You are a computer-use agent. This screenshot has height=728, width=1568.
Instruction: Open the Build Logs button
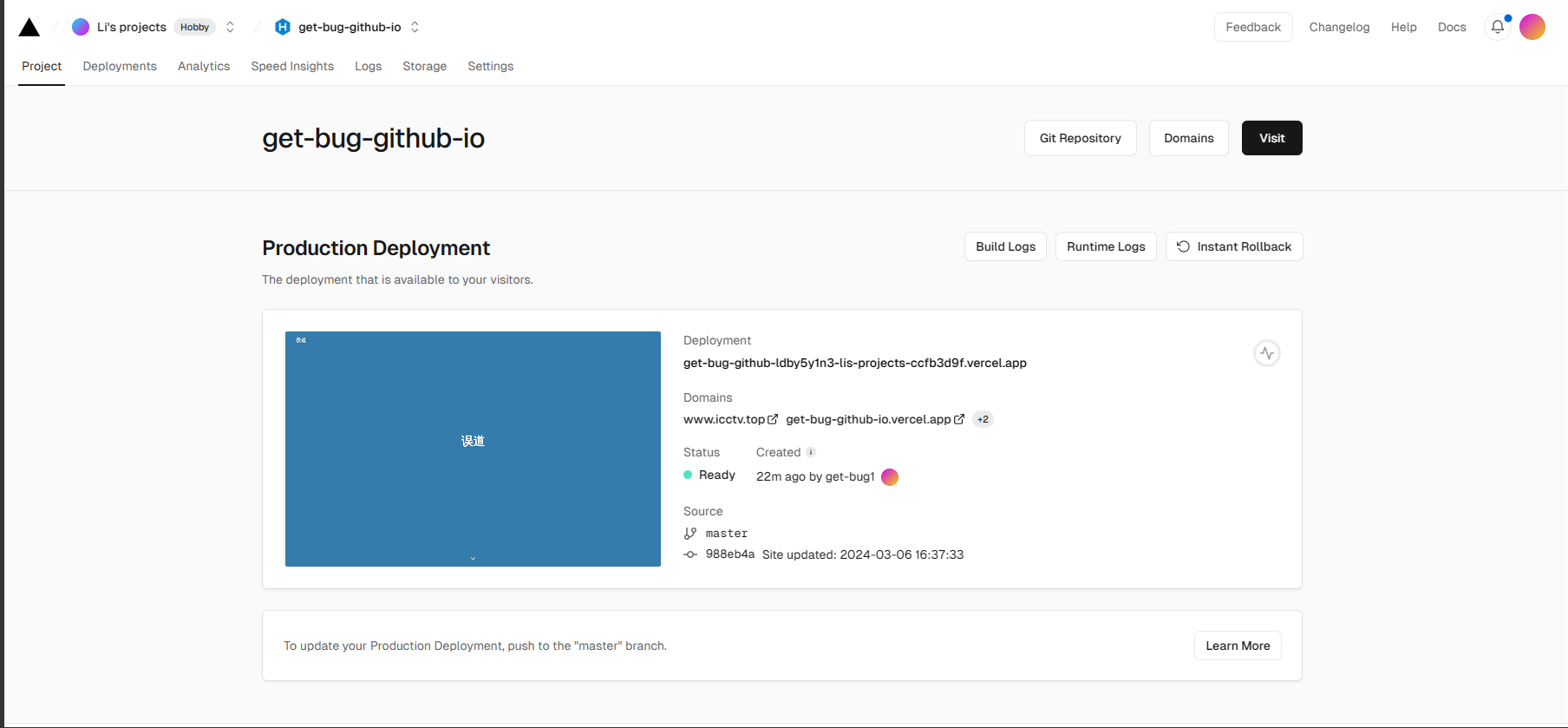tap(1005, 246)
